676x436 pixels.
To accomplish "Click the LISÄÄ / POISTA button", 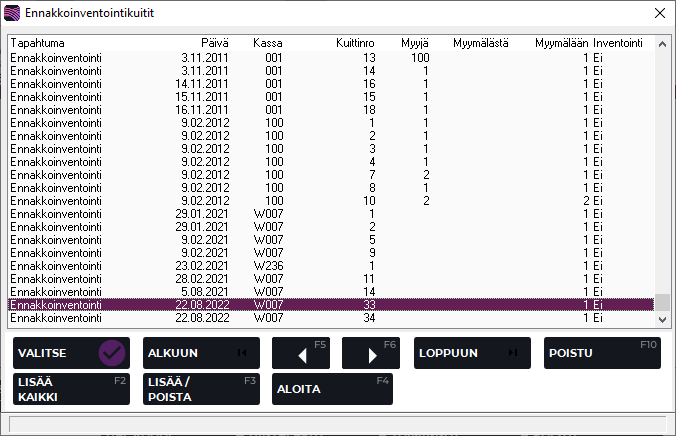I will click(x=201, y=389).
